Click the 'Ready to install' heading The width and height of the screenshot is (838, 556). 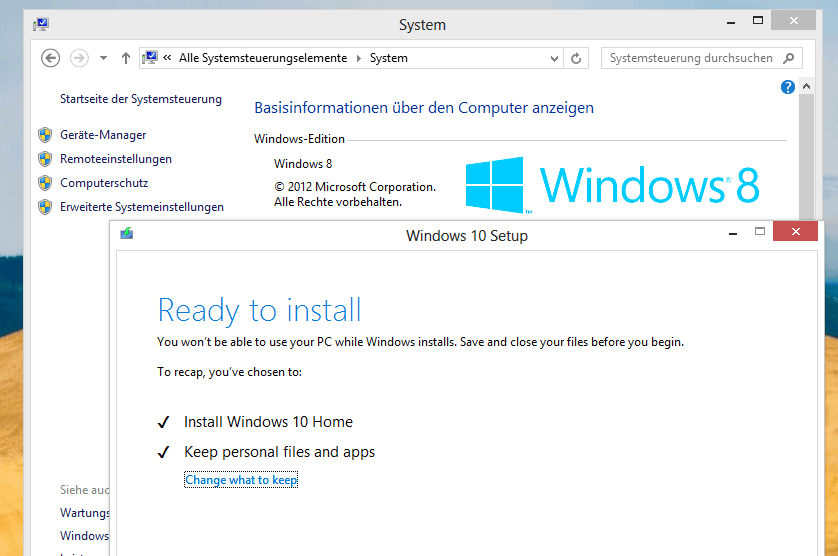click(x=260, y=310)
